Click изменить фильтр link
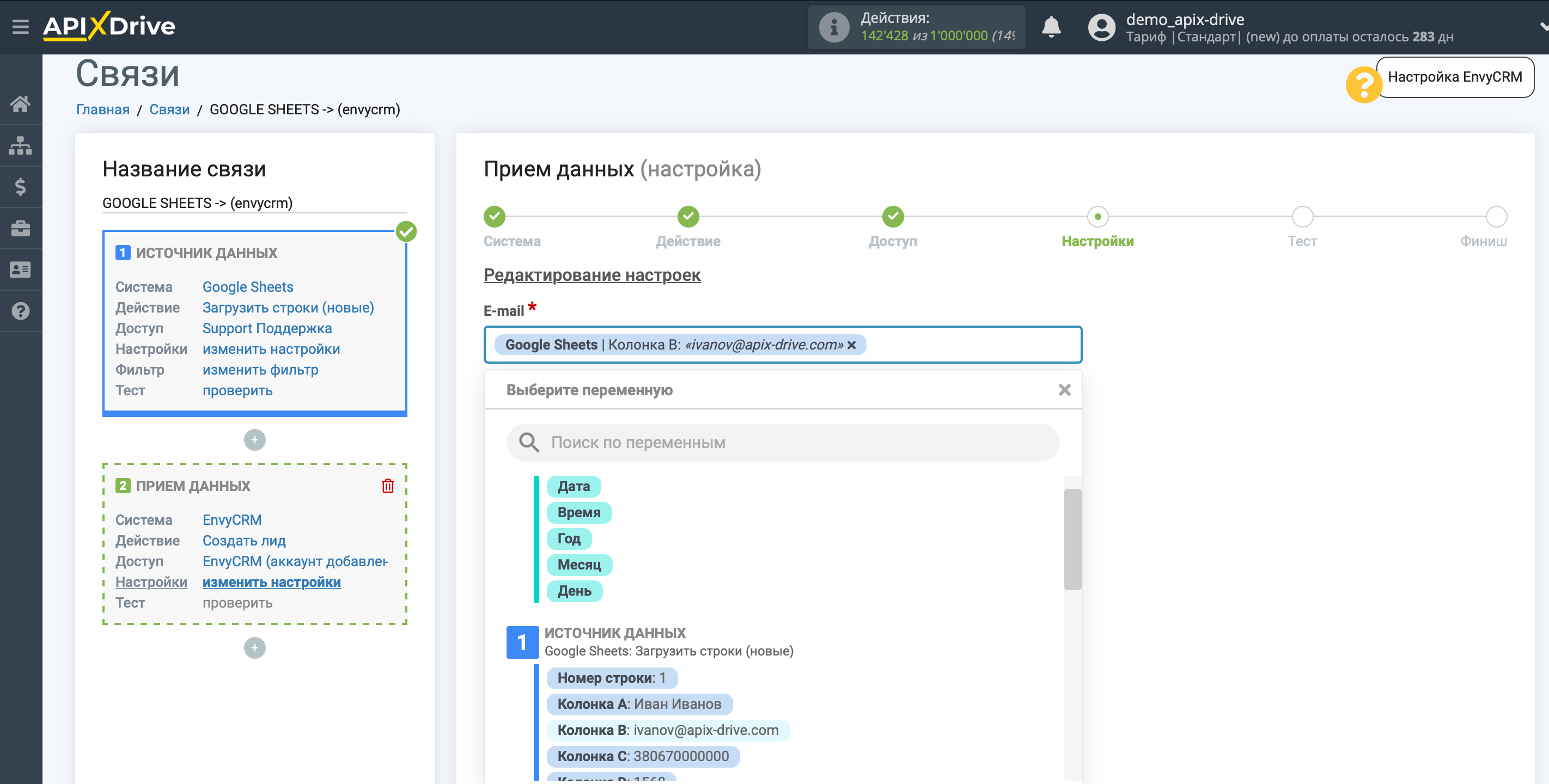The image size is (1549, 784). [x=260, y=370]
